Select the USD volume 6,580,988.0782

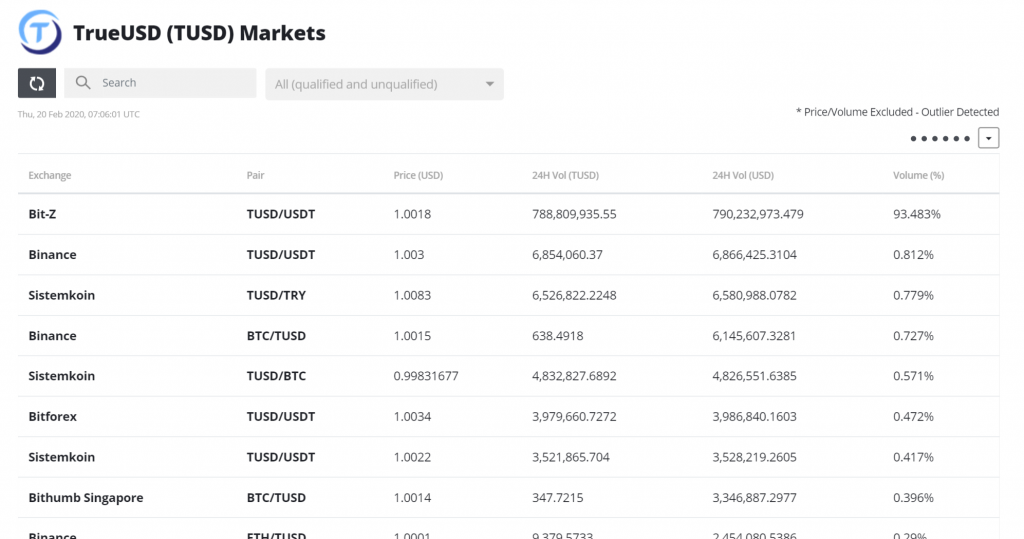(x=754, y=295)
